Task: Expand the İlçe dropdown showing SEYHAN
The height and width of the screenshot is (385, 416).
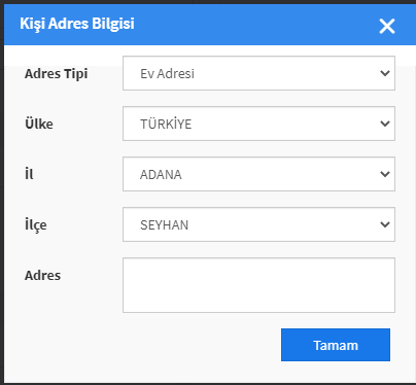Action: pos(259,224)
